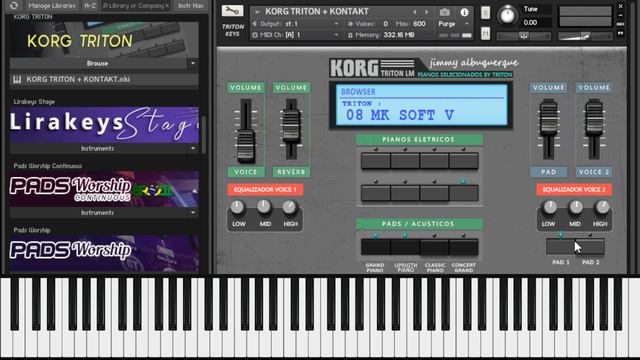Viewport: 640px width, 360px height.
Task: Go to previous instrument arrow
Action: pyautogui.click(x=414, y=12)
